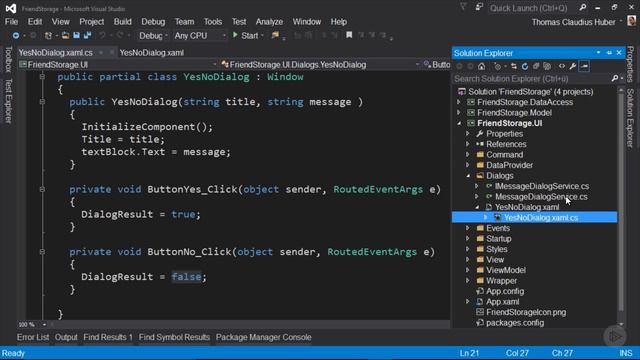The image size is (640, 360).
Task: Click Solution Explorer Back arrow icon
Action: click(x=460, y=66)
